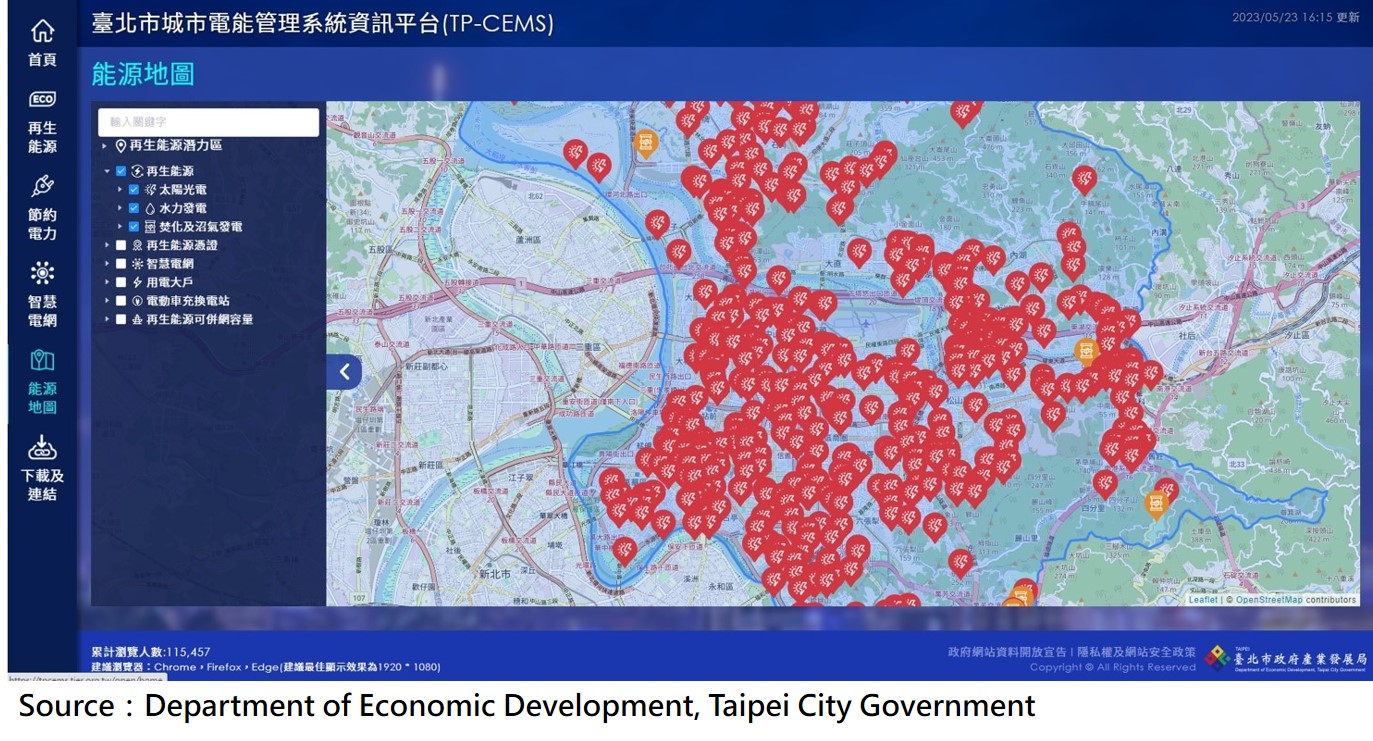Viewport: 1373px width, 741px height.
Task: Click the water drop icon beside 水力發電
Action: pos(150,208)
